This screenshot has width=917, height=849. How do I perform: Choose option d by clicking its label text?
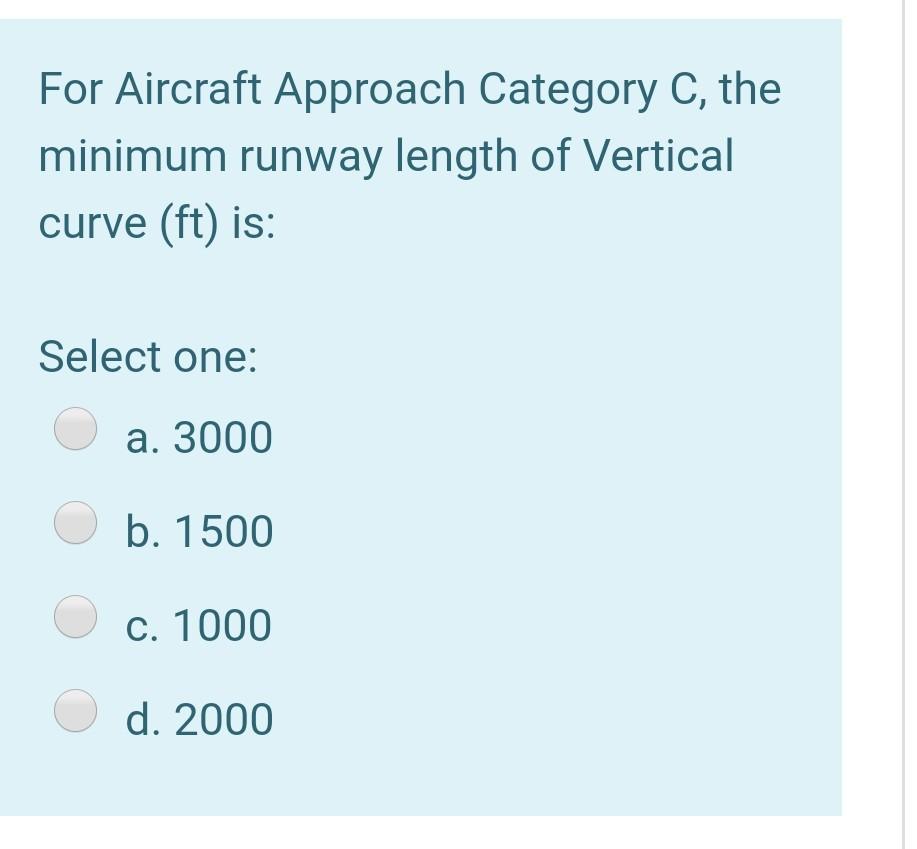(x=201, y=718)
